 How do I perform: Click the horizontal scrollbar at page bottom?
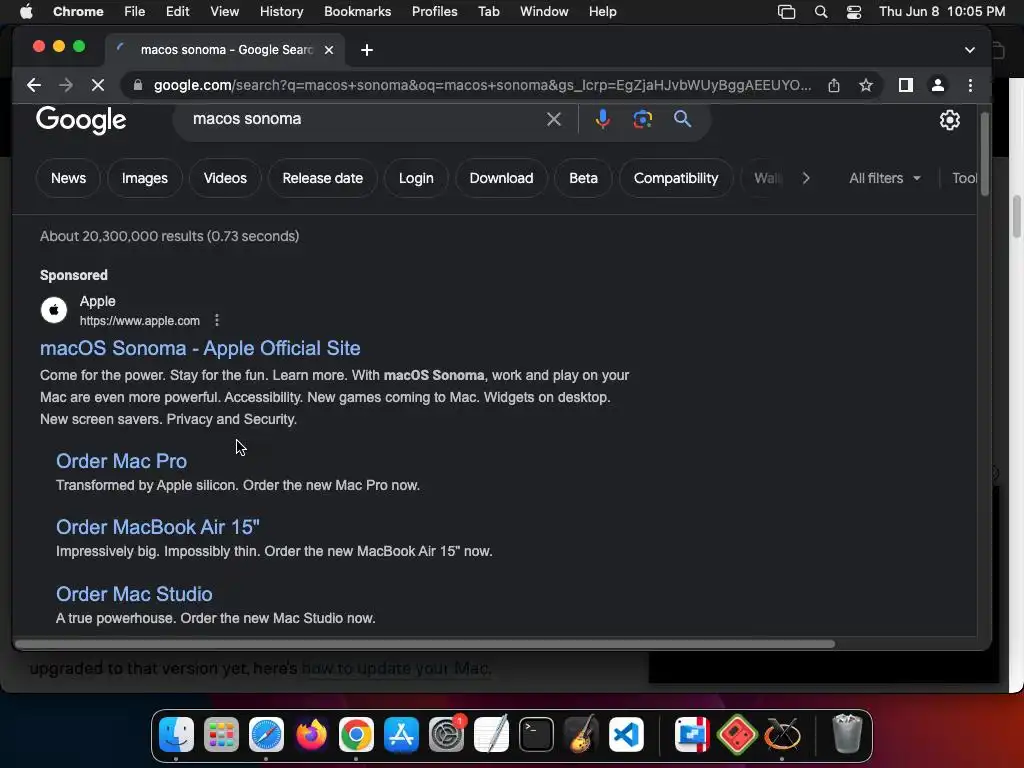click(x=424, y=644)
